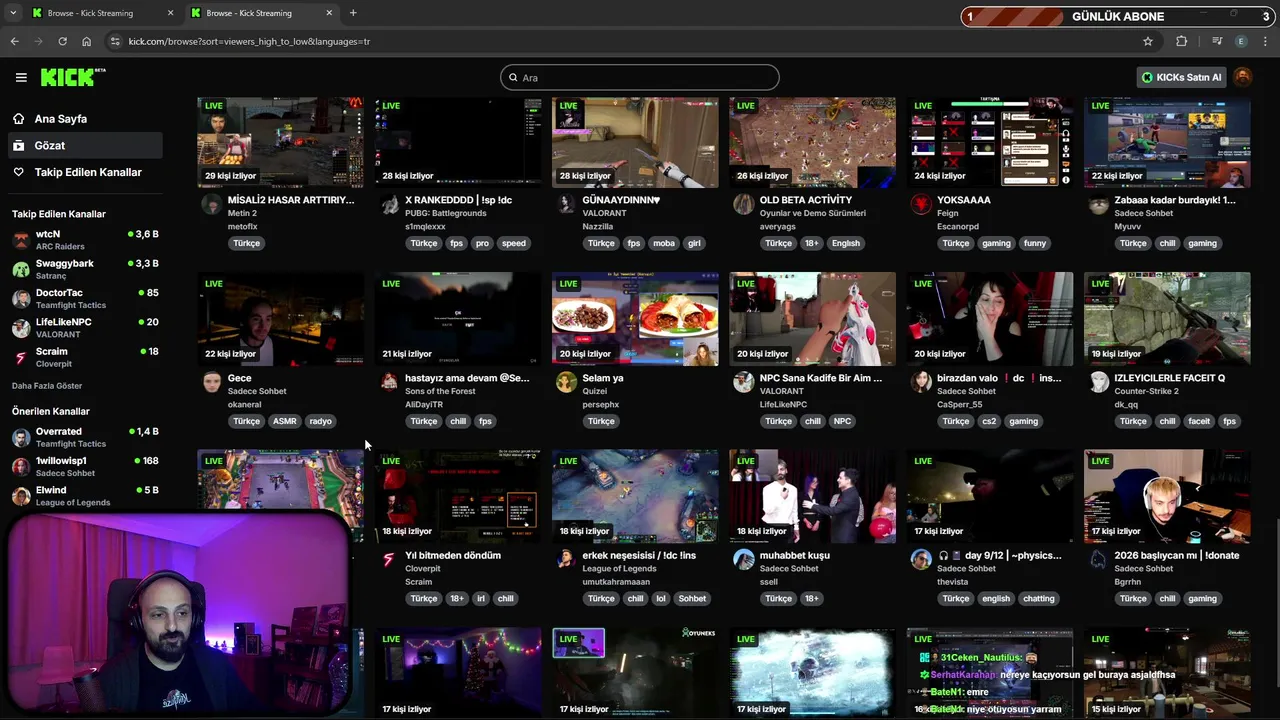
Task: Click the ssell streamer avatar
Action: click(743, 559)
